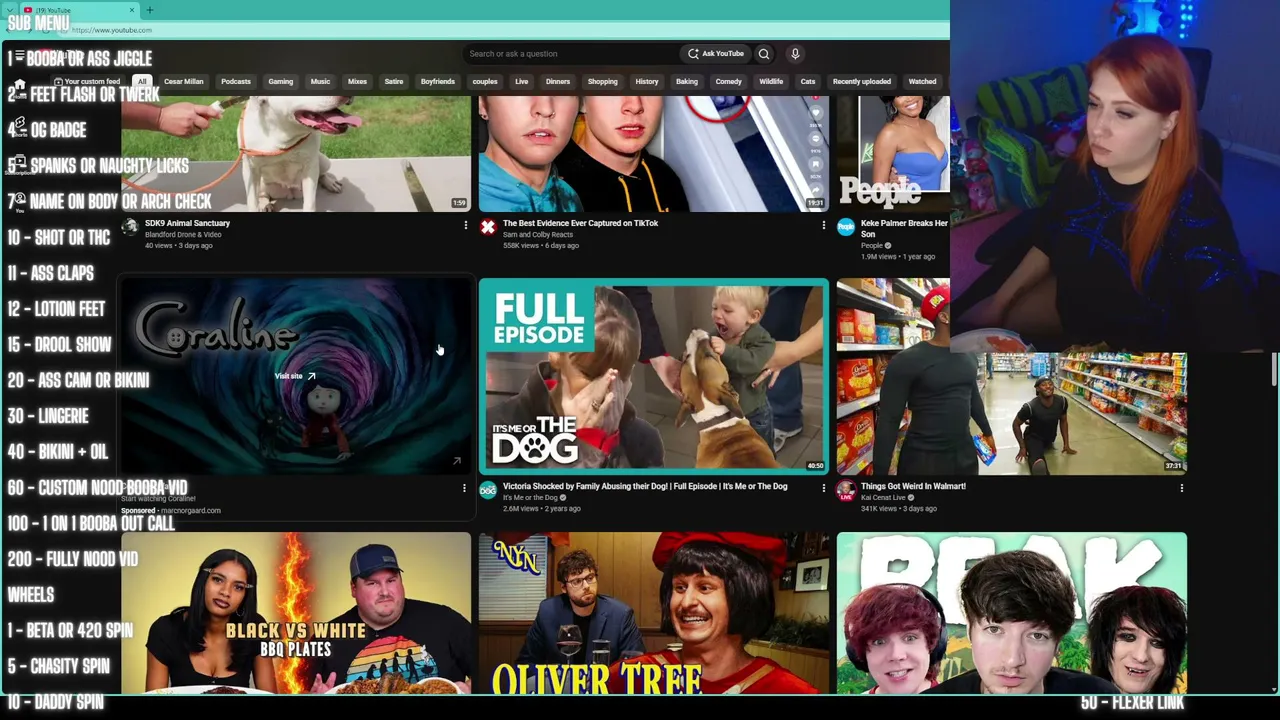
Task: Open 'SDK9 Animal Sanctuary' video title
Action: point(187,223)
